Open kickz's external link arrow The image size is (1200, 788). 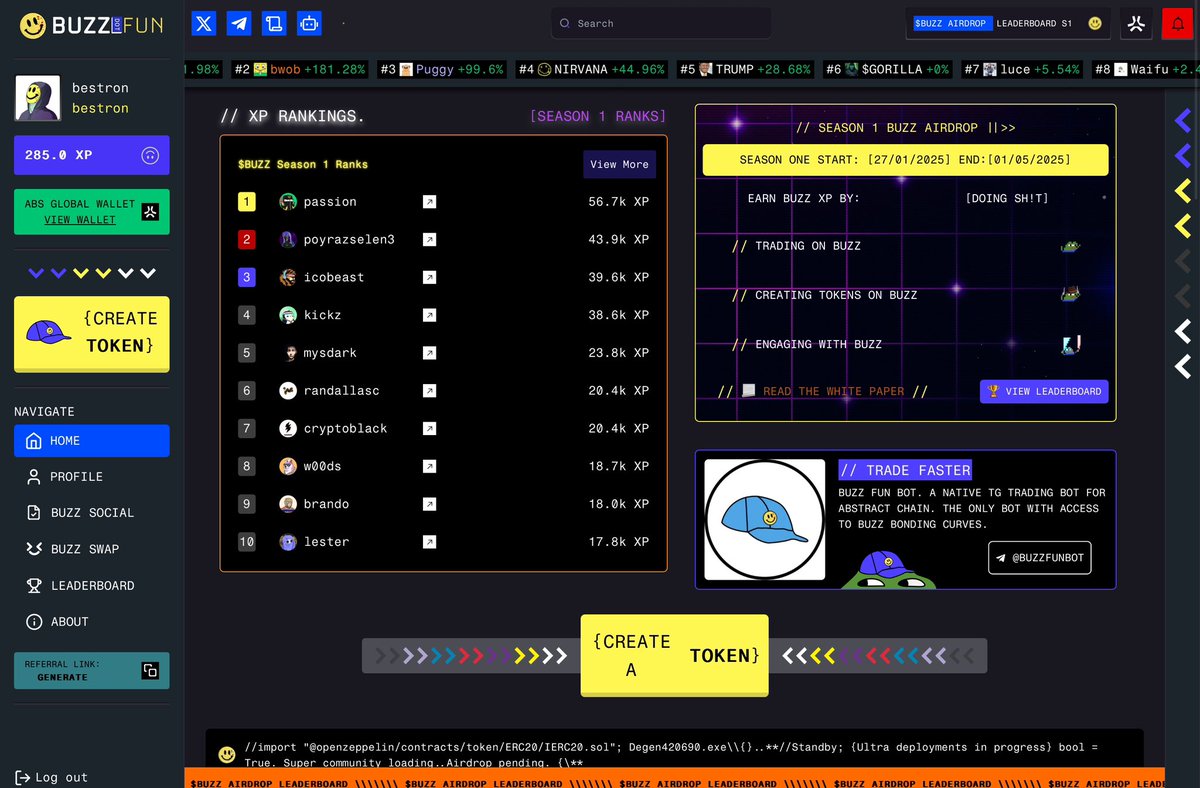429,315
